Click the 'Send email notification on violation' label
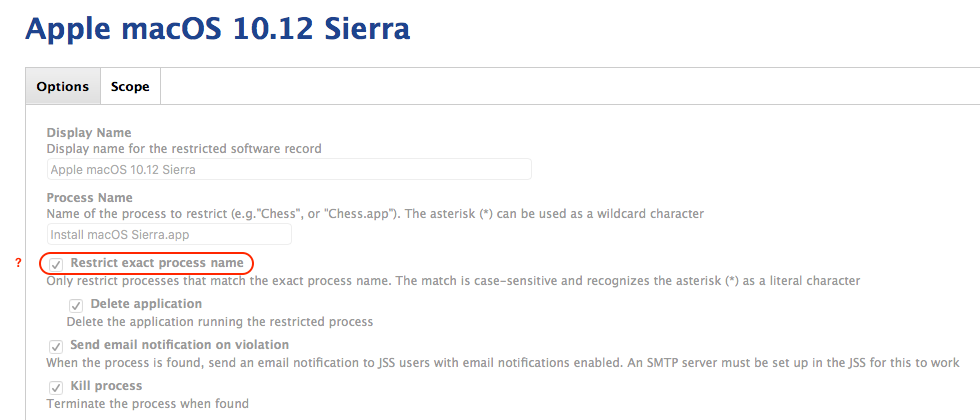 pyautogui.click(x=179, y=344)
